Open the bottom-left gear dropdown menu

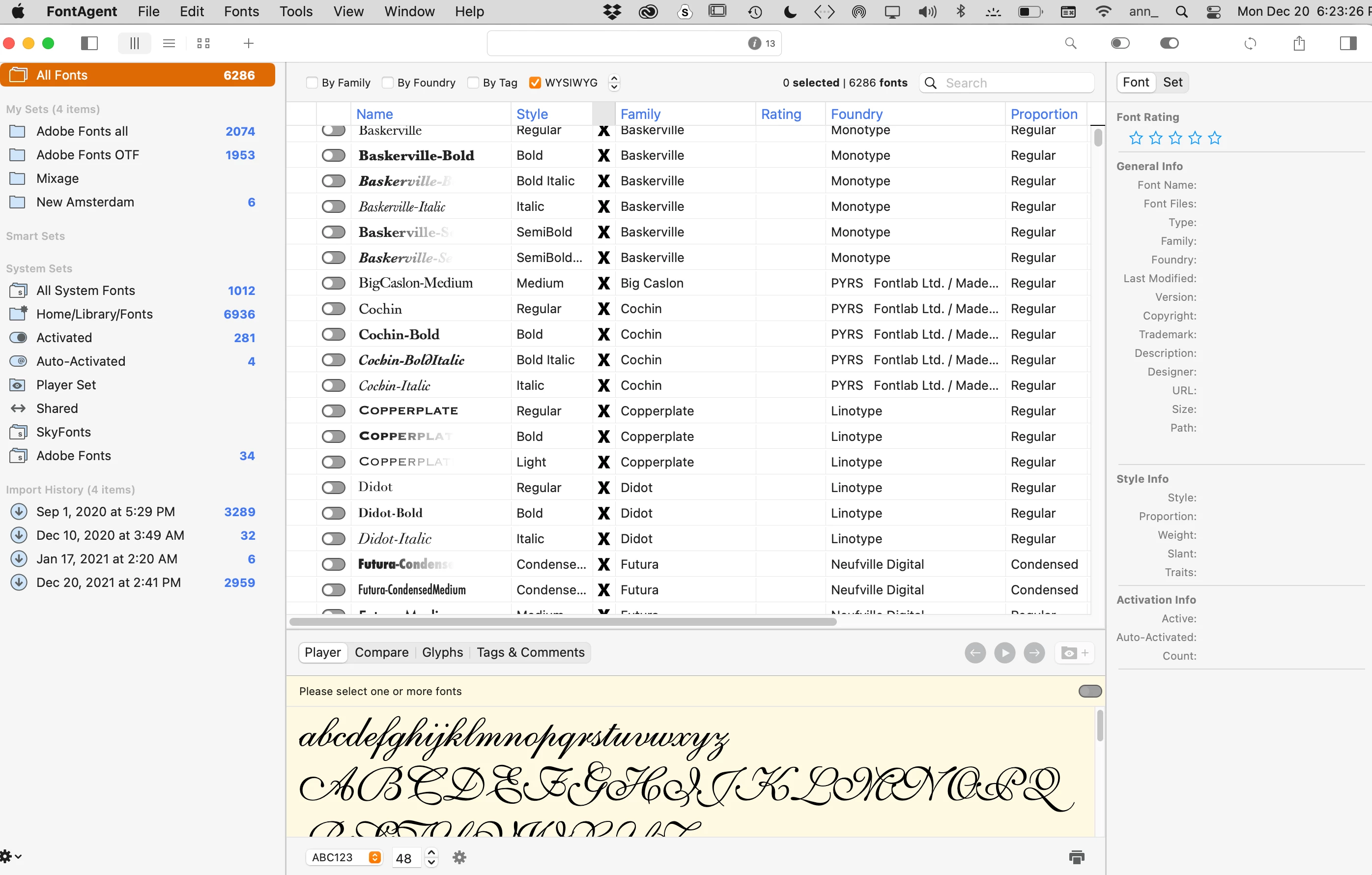(x=10, y=856)
